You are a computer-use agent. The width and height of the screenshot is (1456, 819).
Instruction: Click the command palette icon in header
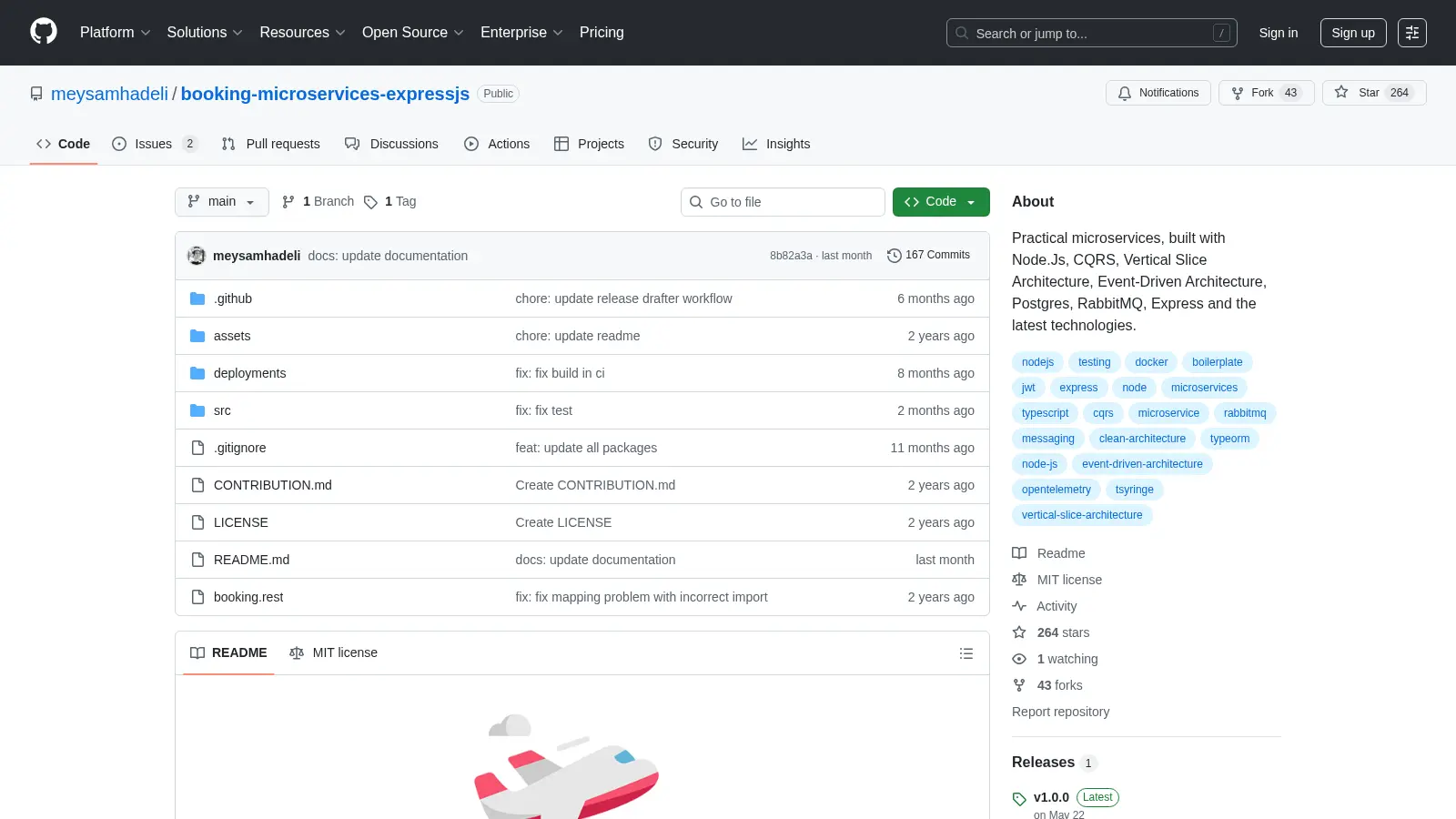[x=1412, y=33]
